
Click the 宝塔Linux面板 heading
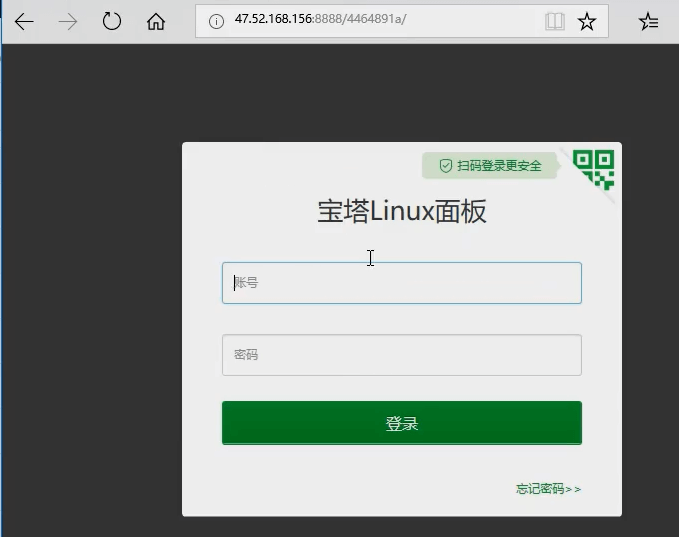click(402, 211)
